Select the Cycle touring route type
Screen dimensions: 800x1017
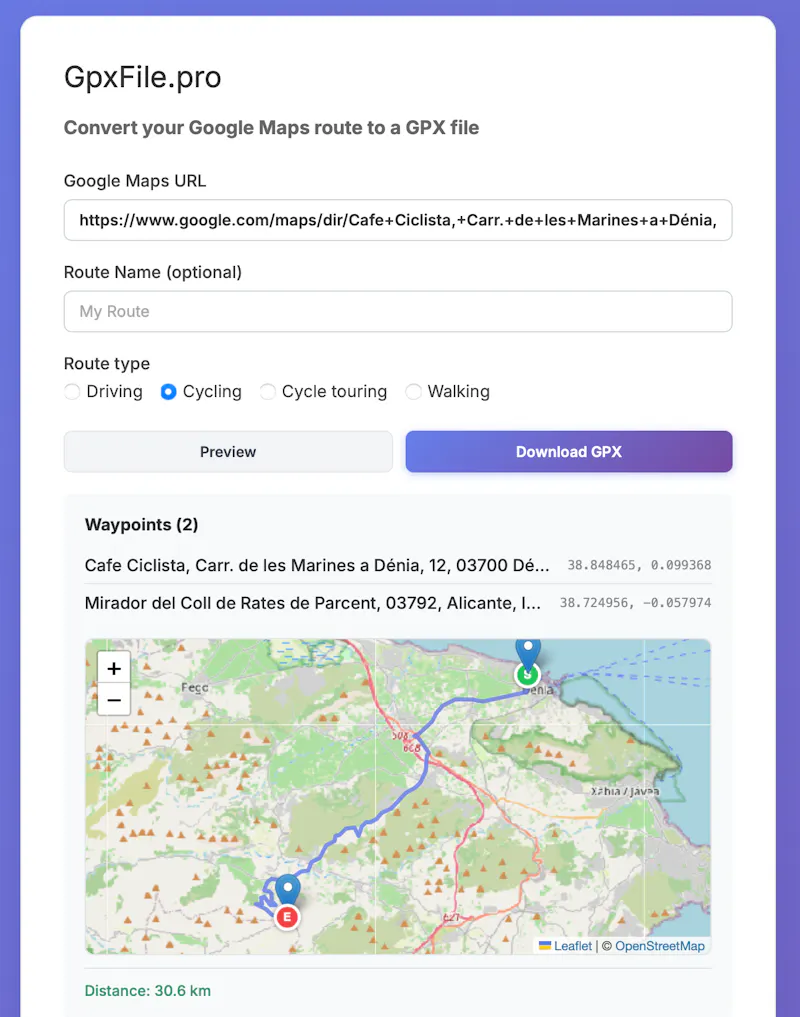267,392
